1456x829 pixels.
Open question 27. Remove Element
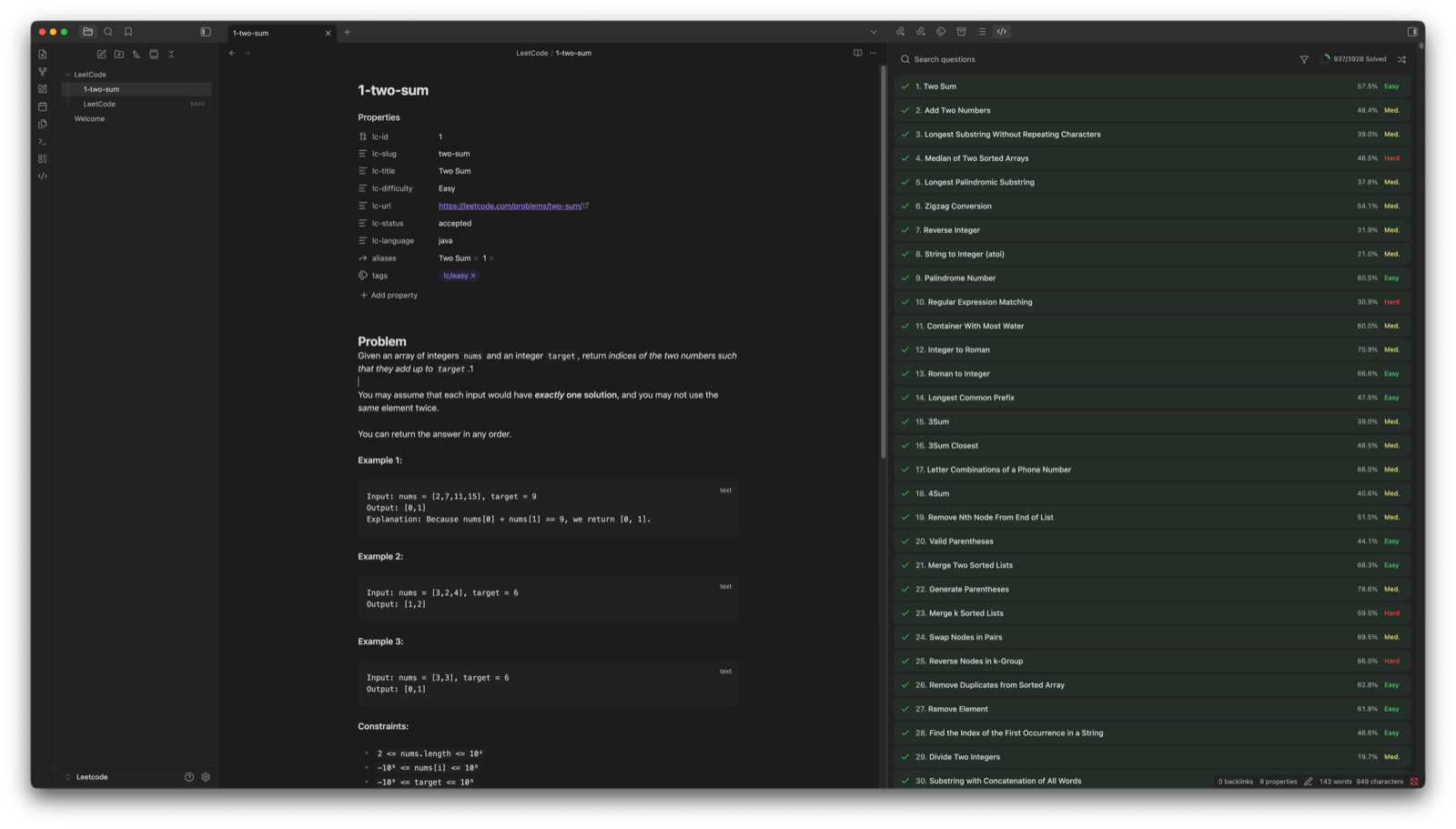point(1151,709)
